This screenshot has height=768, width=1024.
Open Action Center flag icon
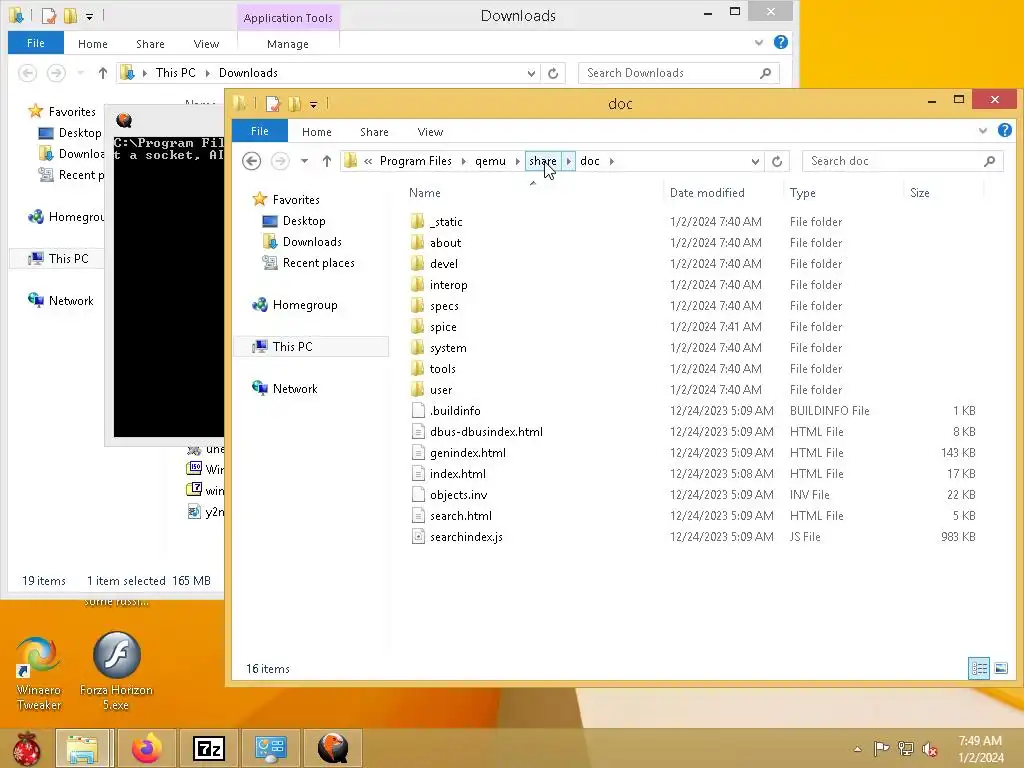coord(881,748)
